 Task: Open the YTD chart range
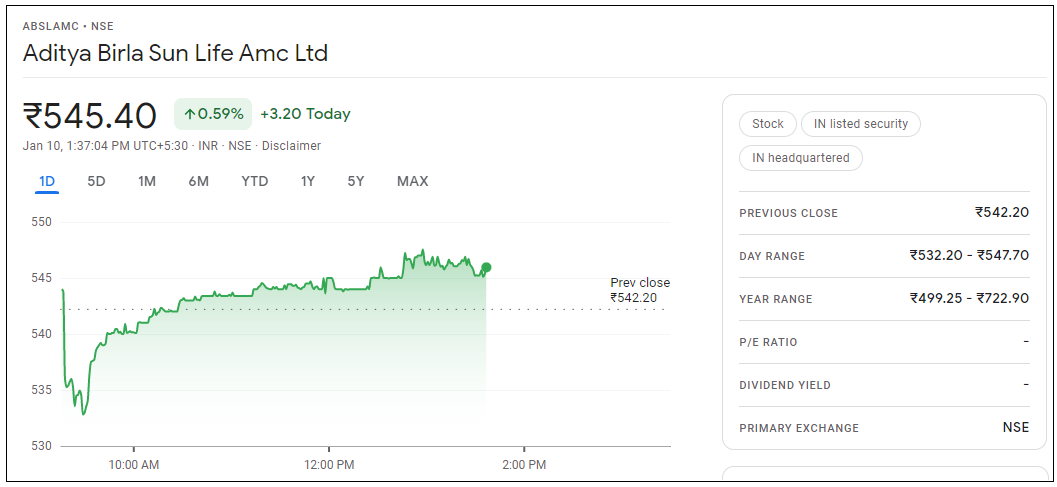click(x=255, y=181)
